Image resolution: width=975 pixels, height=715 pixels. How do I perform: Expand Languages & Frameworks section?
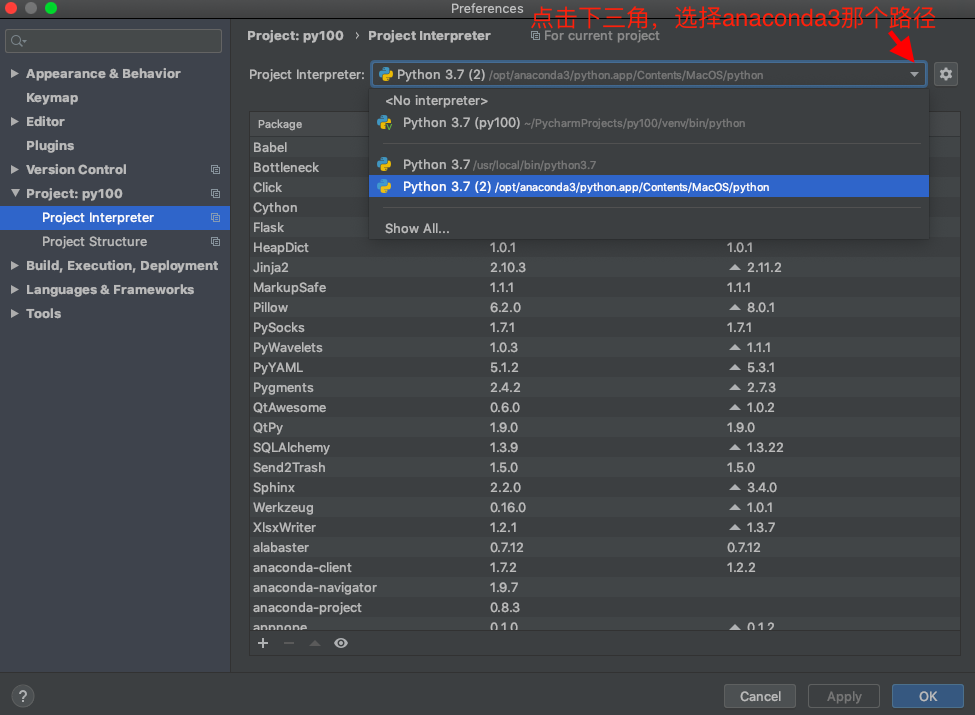tap(14, 290)
